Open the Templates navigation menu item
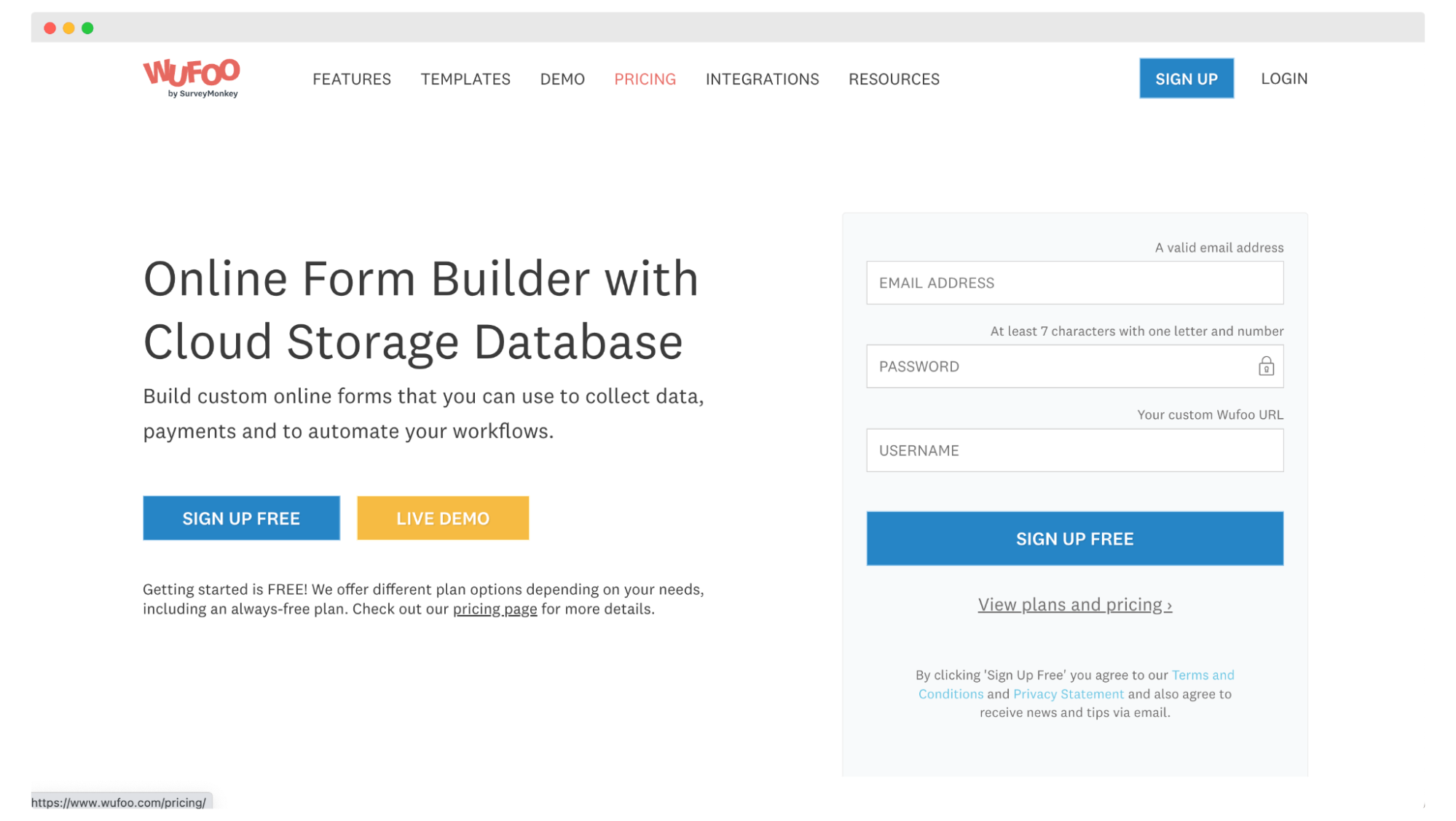The height and width of the screenshot is (821, 1456). [x=465, y=79]
